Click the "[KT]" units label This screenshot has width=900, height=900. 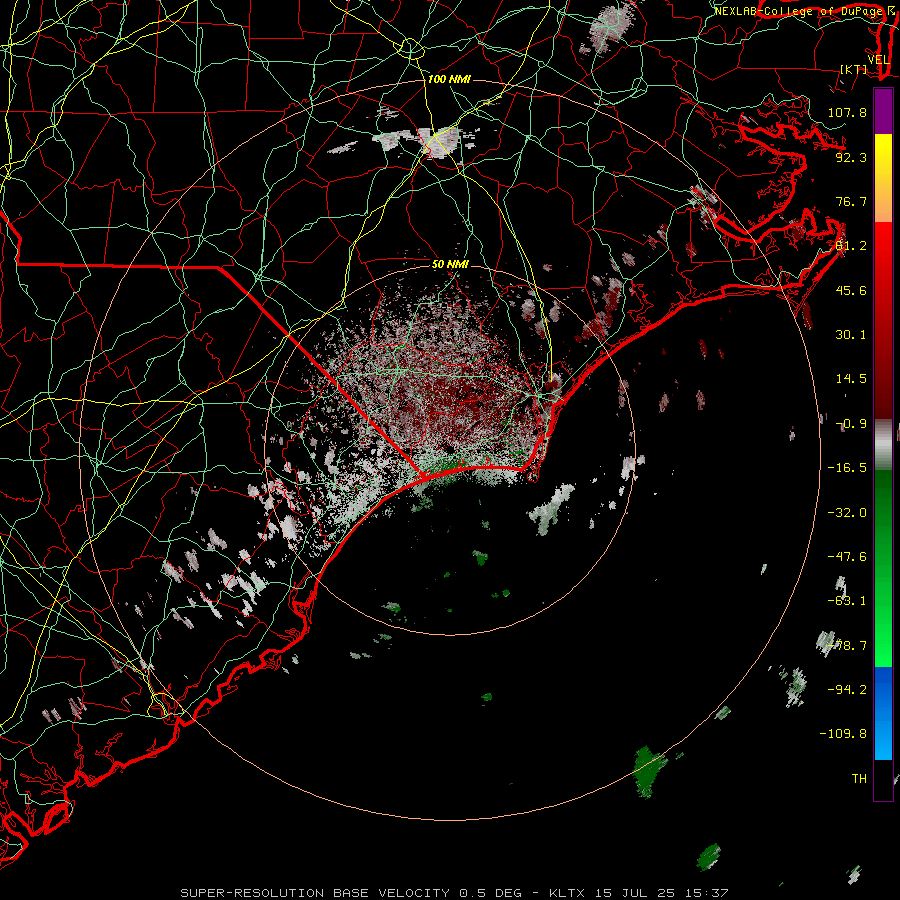[854, 69]
